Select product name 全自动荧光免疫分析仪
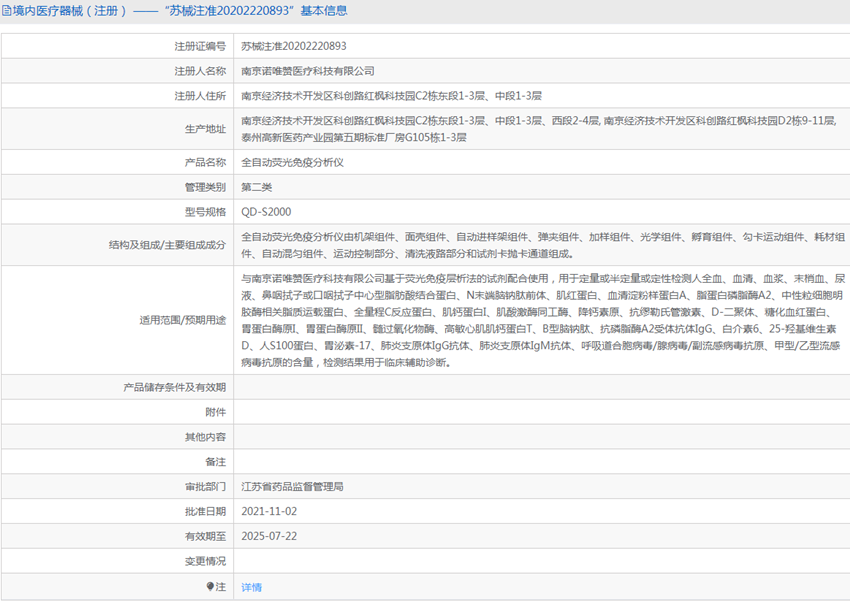 (292, 162)
